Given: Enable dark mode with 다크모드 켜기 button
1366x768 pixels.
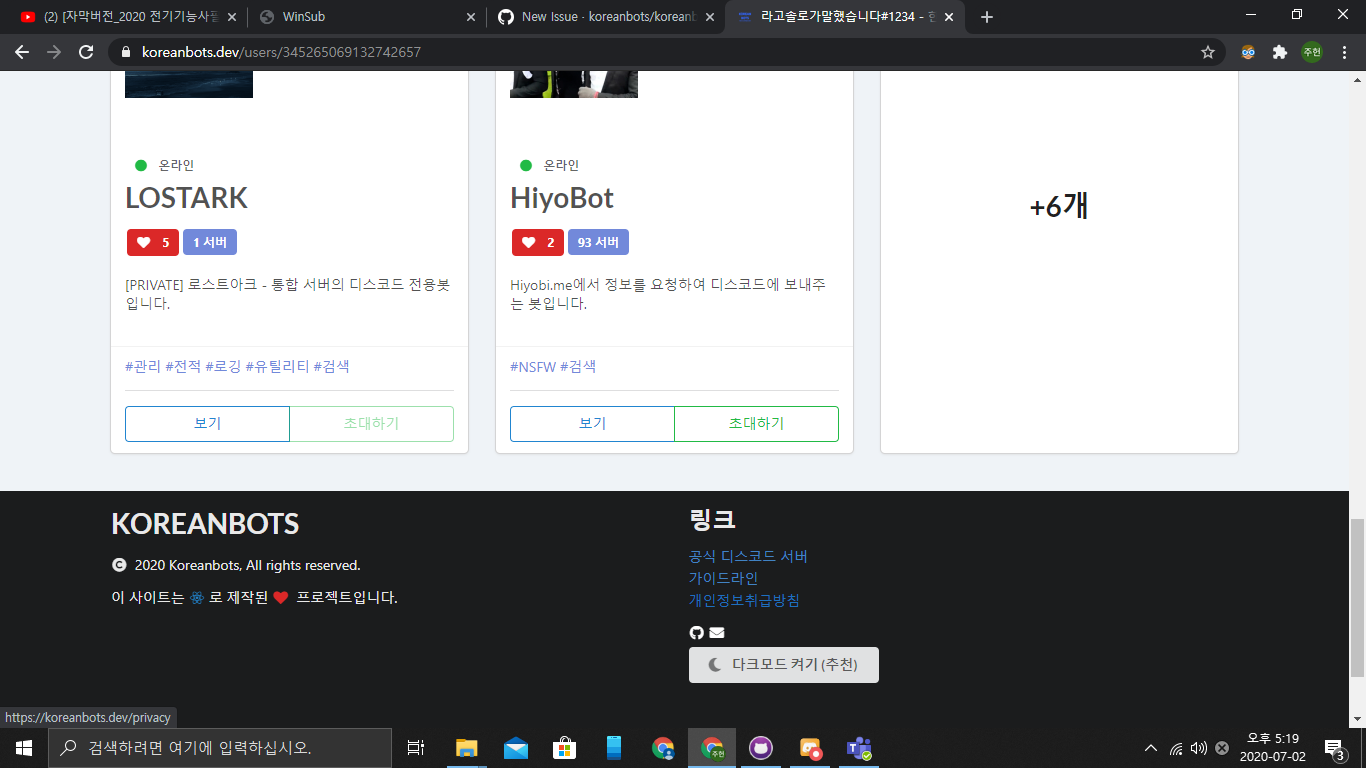Looking at the screenshot, I should (783, 664).
